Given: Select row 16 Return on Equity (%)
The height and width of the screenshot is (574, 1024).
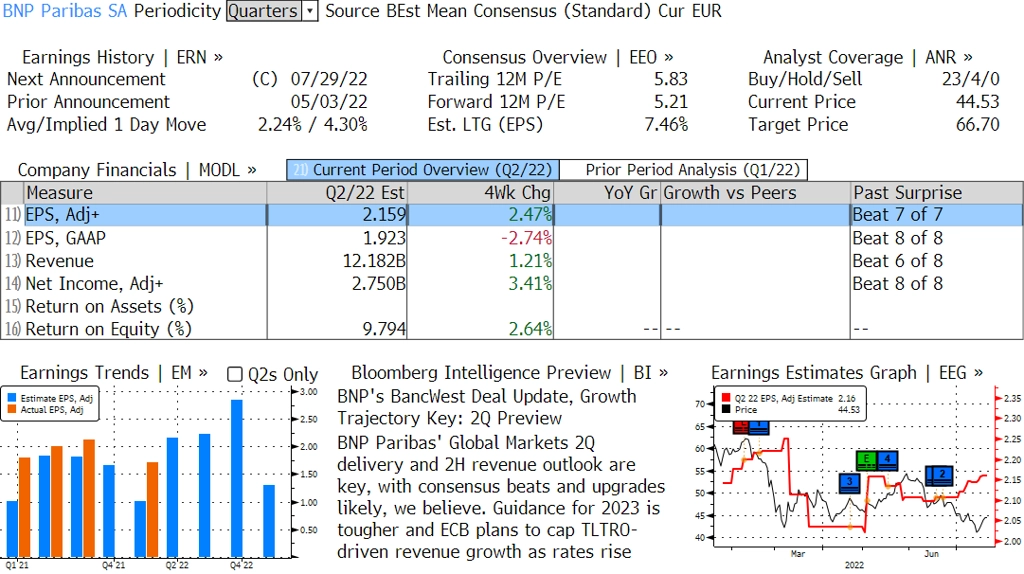Looking at the screenshot, I should 511,328.
